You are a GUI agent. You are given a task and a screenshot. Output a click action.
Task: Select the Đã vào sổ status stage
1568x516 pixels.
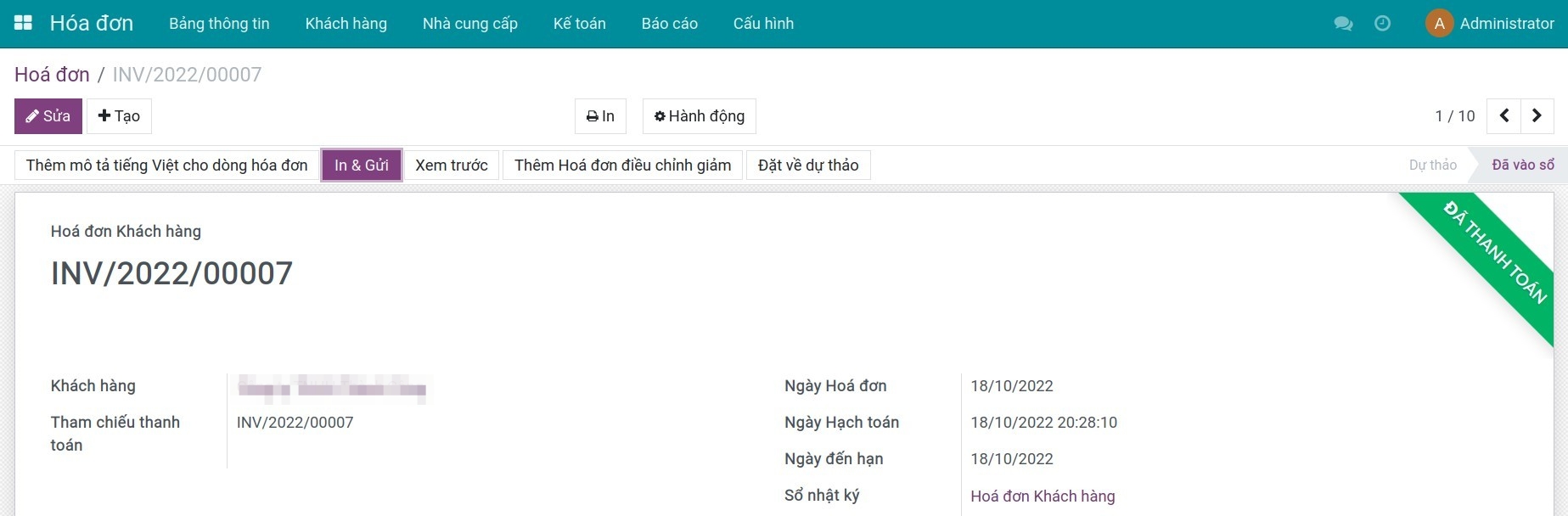(1523, 165)
